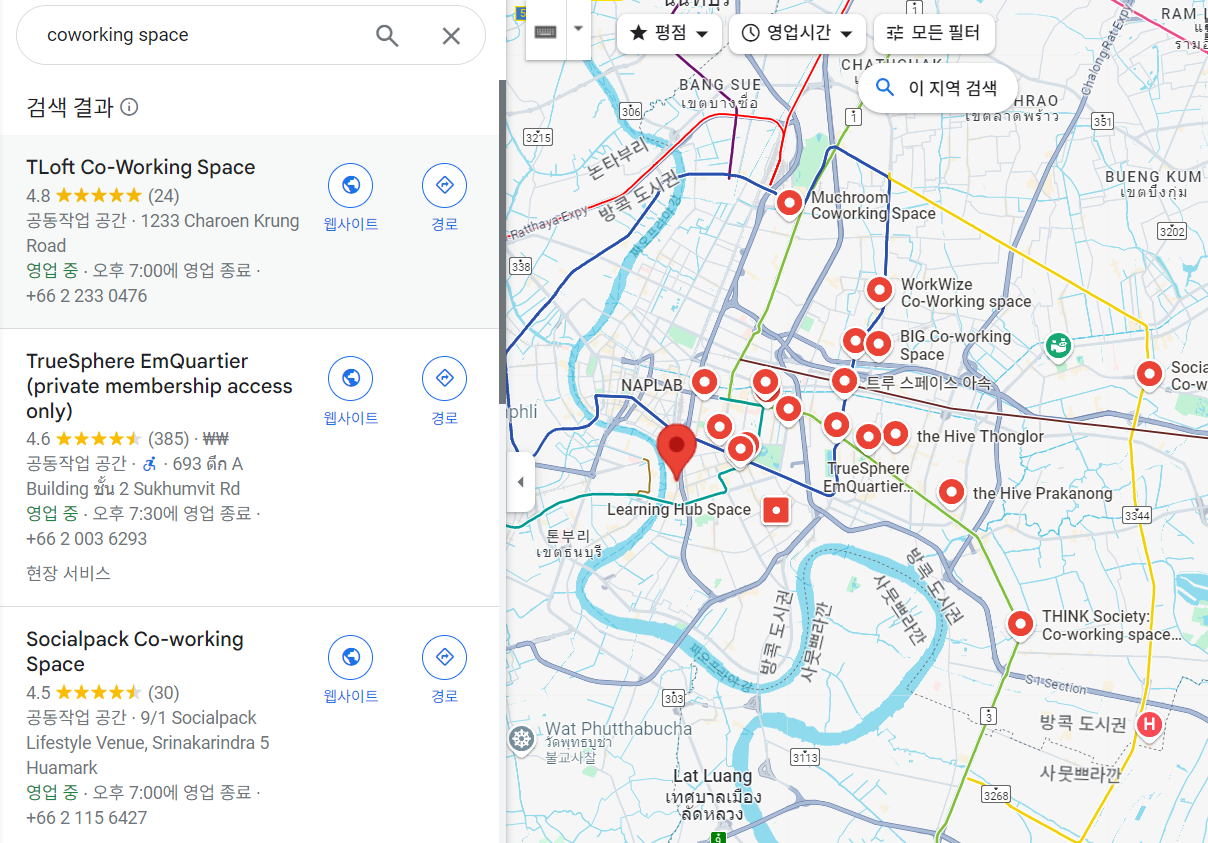Click the Socialpack 4.5 rating (30)
Image resolution: width=1208 pixels, height=843 pixels.
(103, 693)
